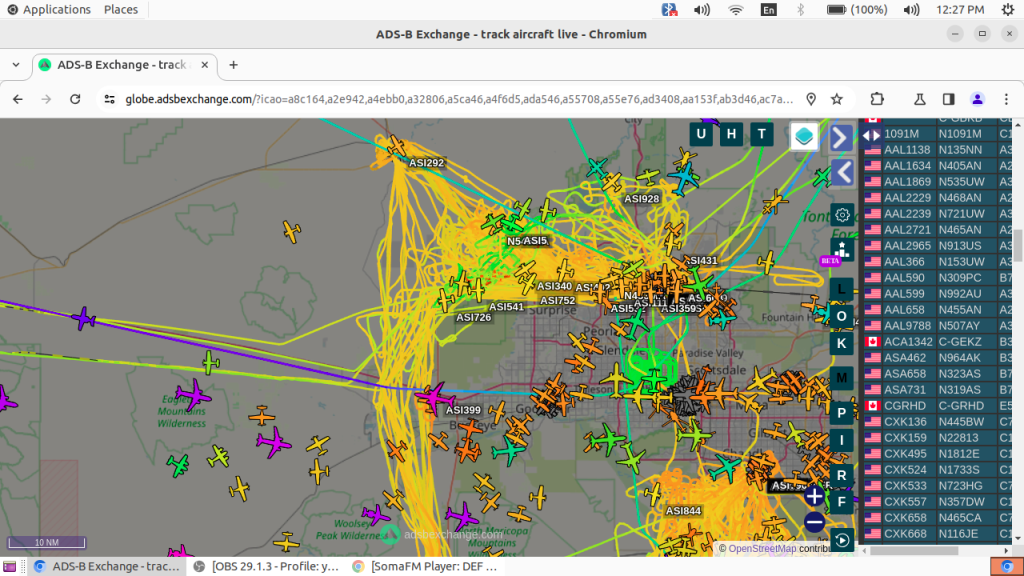Click the aircraft table vertical scrollbar thumb

[x=1018, y=245]
